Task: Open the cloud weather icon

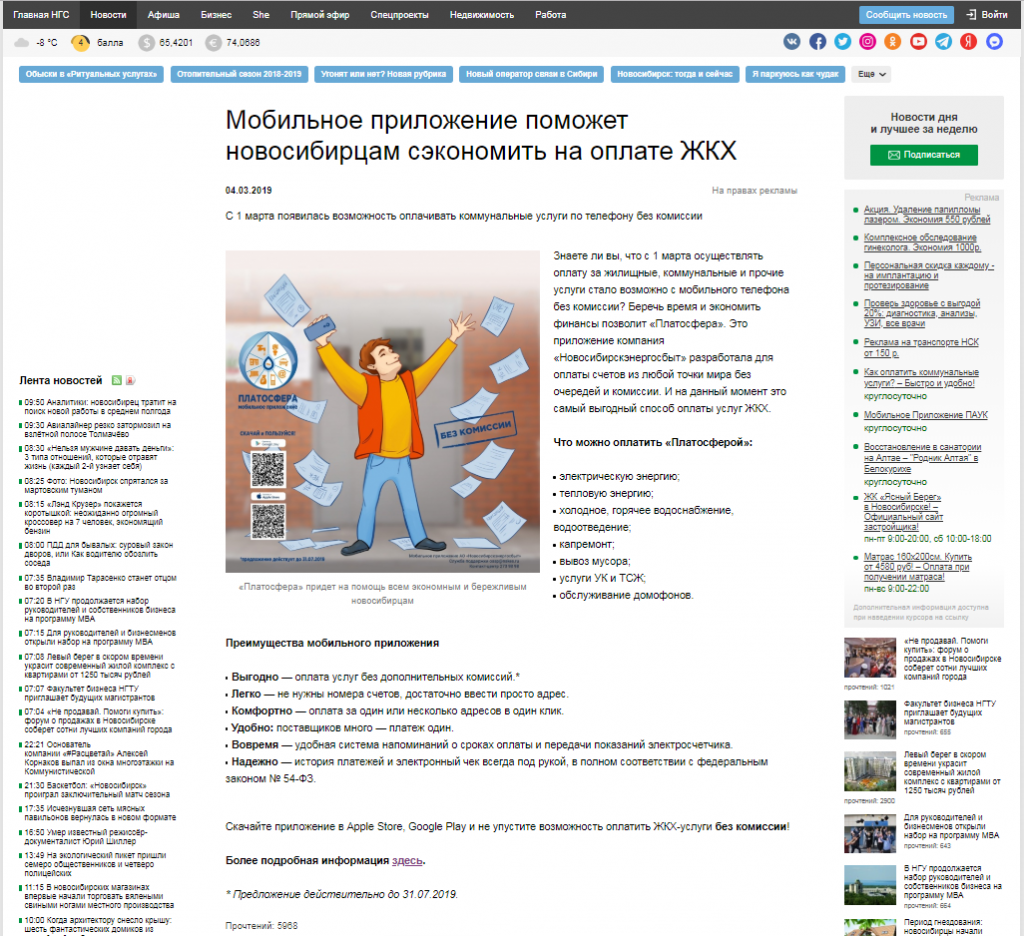Action: (x=22, y=42)
